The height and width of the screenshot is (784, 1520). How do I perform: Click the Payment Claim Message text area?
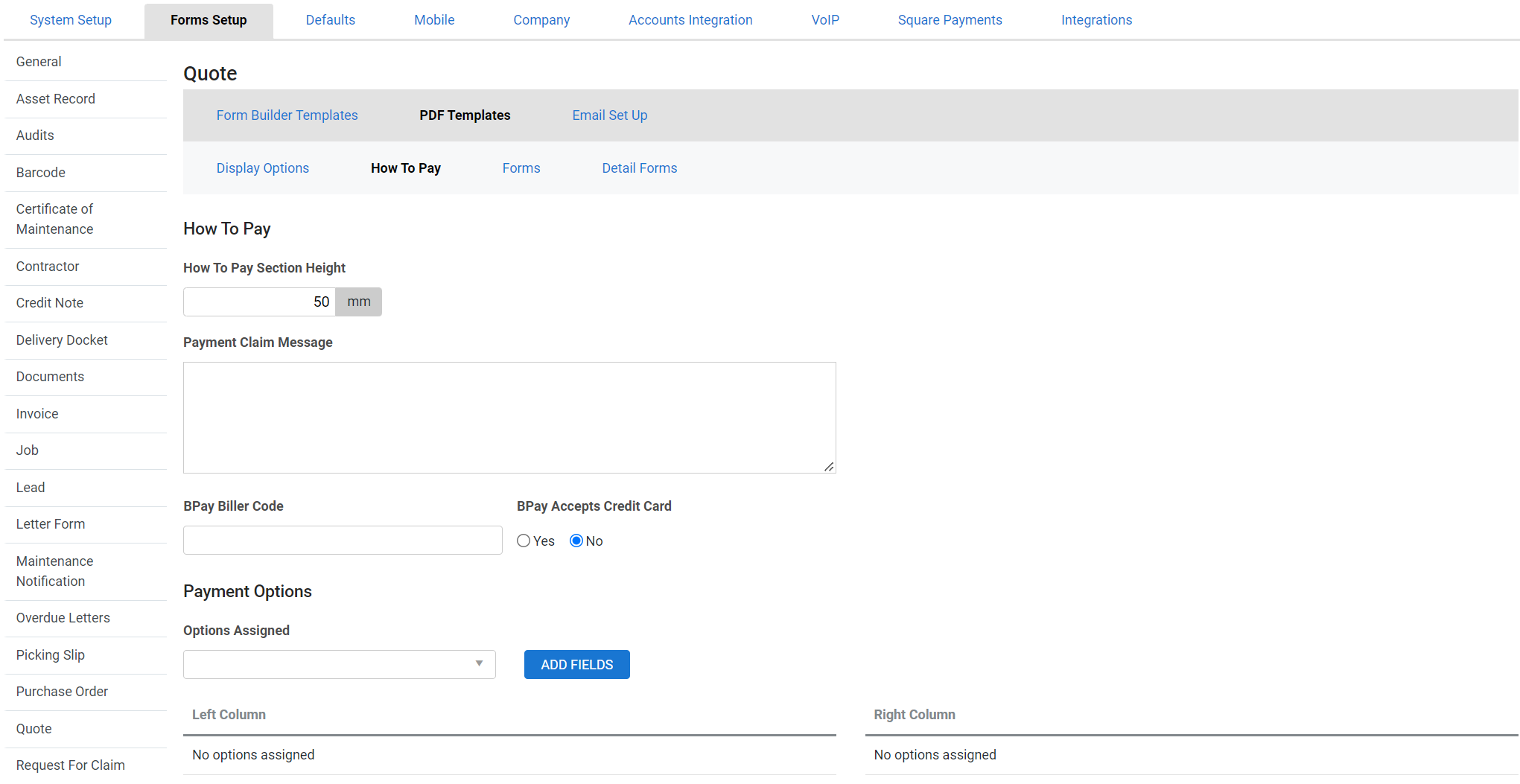(x=509, y=417)
